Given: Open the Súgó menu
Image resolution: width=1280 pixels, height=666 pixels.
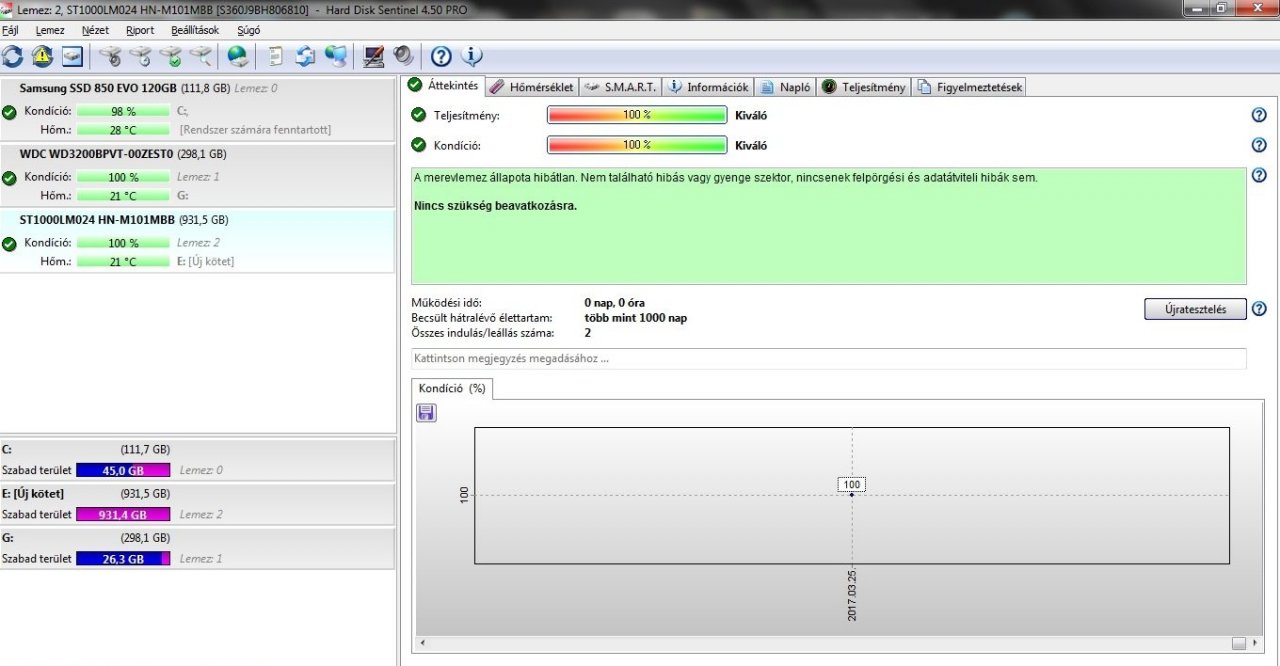Looking at the screenshot, I should point(247,30).
